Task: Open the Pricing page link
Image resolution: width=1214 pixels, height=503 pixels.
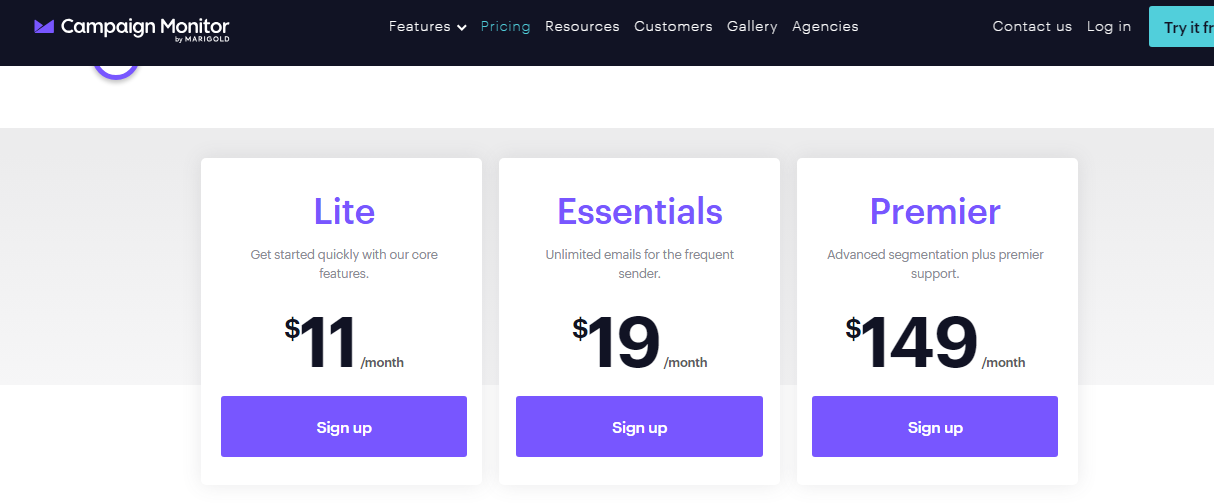Action: point(505,27)
